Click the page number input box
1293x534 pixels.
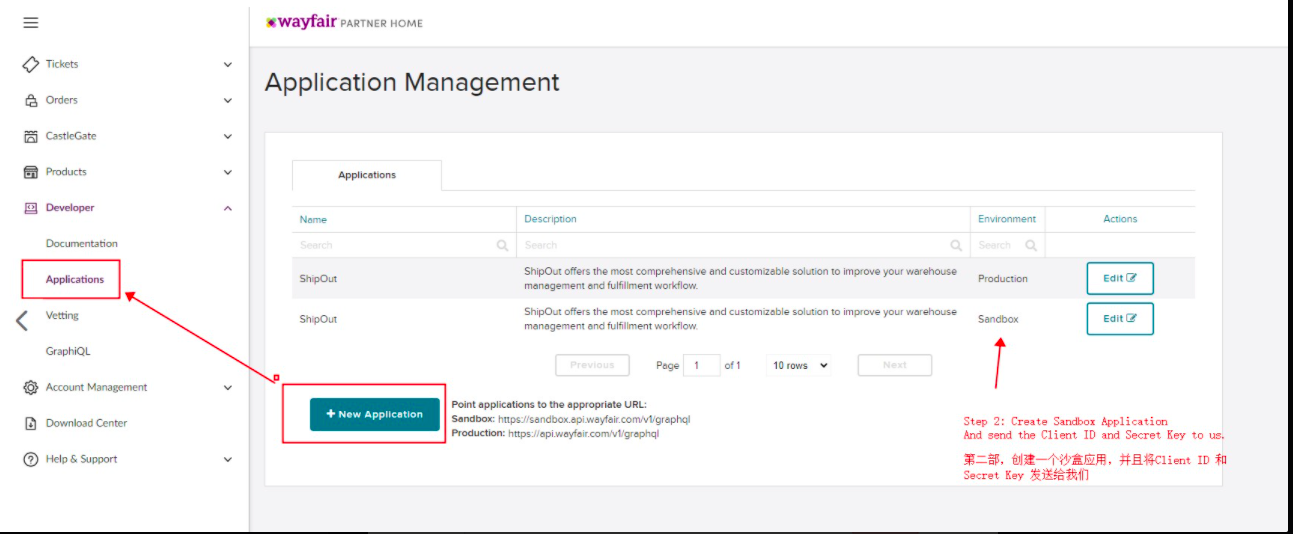point(701,365)
